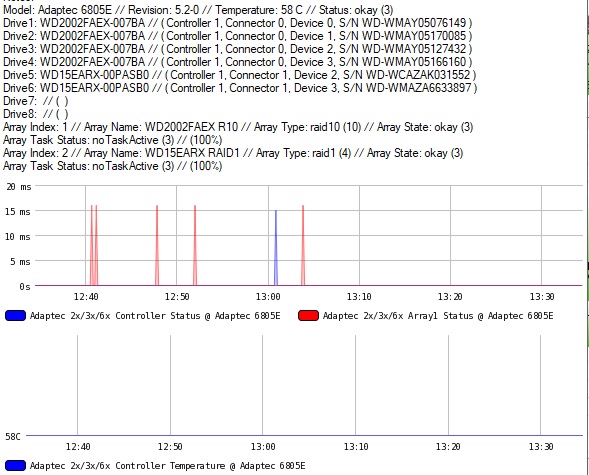Click the 0s axis label
Image resolution: width=589 pixels, height=475 pixels.
click(x=25, y=287)
